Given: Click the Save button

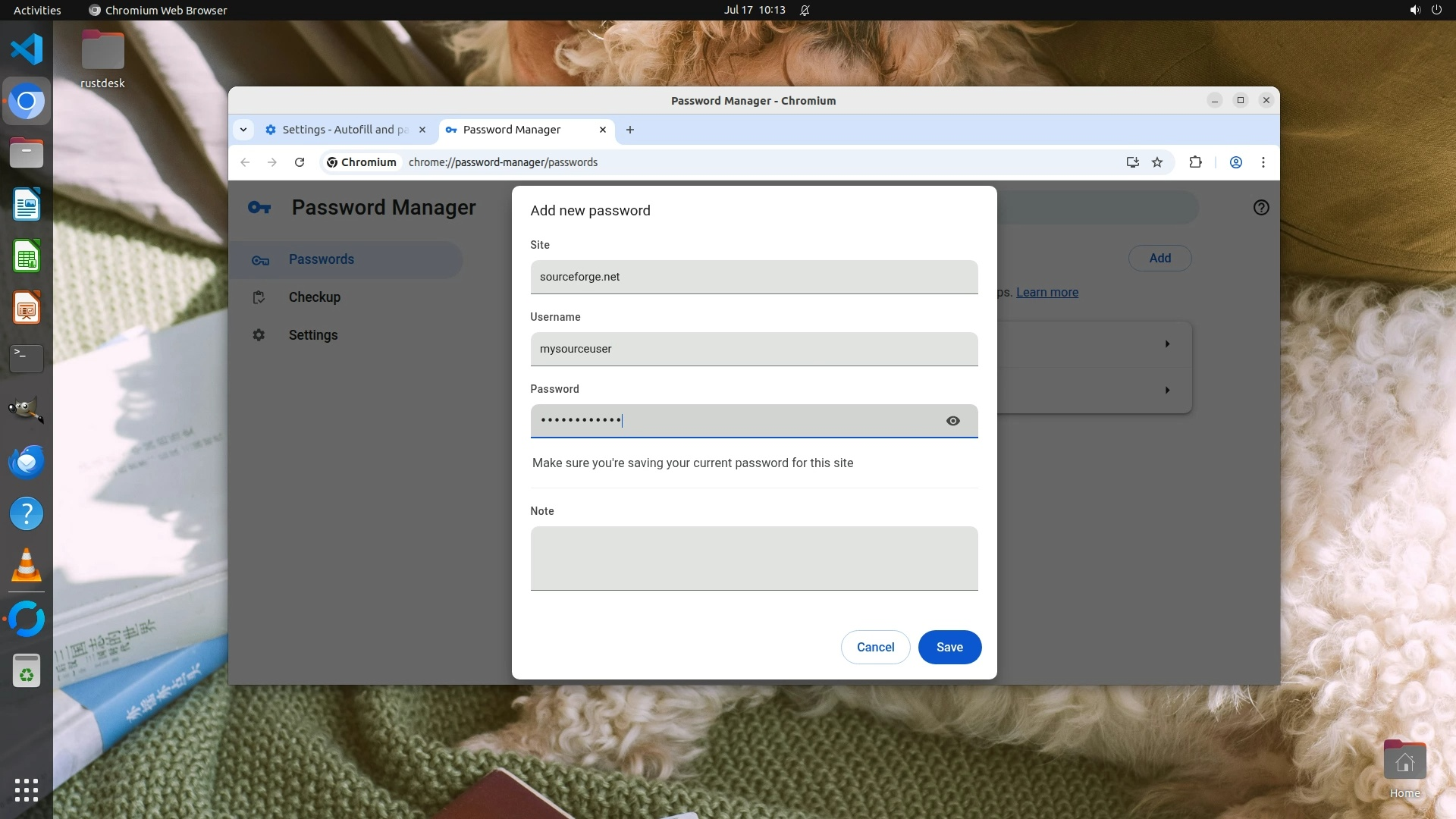Looking at the screenshot, I should coord(949,647).
